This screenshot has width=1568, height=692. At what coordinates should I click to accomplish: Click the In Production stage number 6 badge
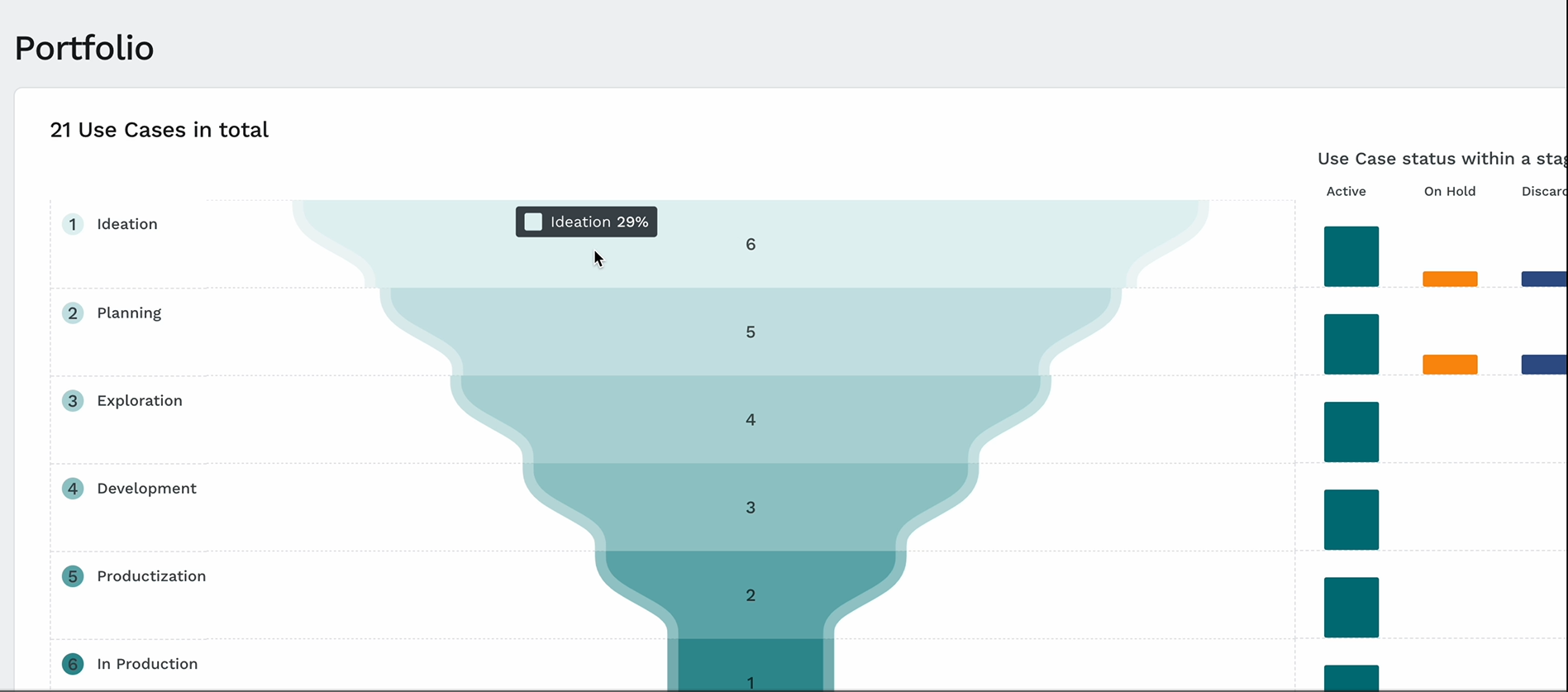point(73,664)
